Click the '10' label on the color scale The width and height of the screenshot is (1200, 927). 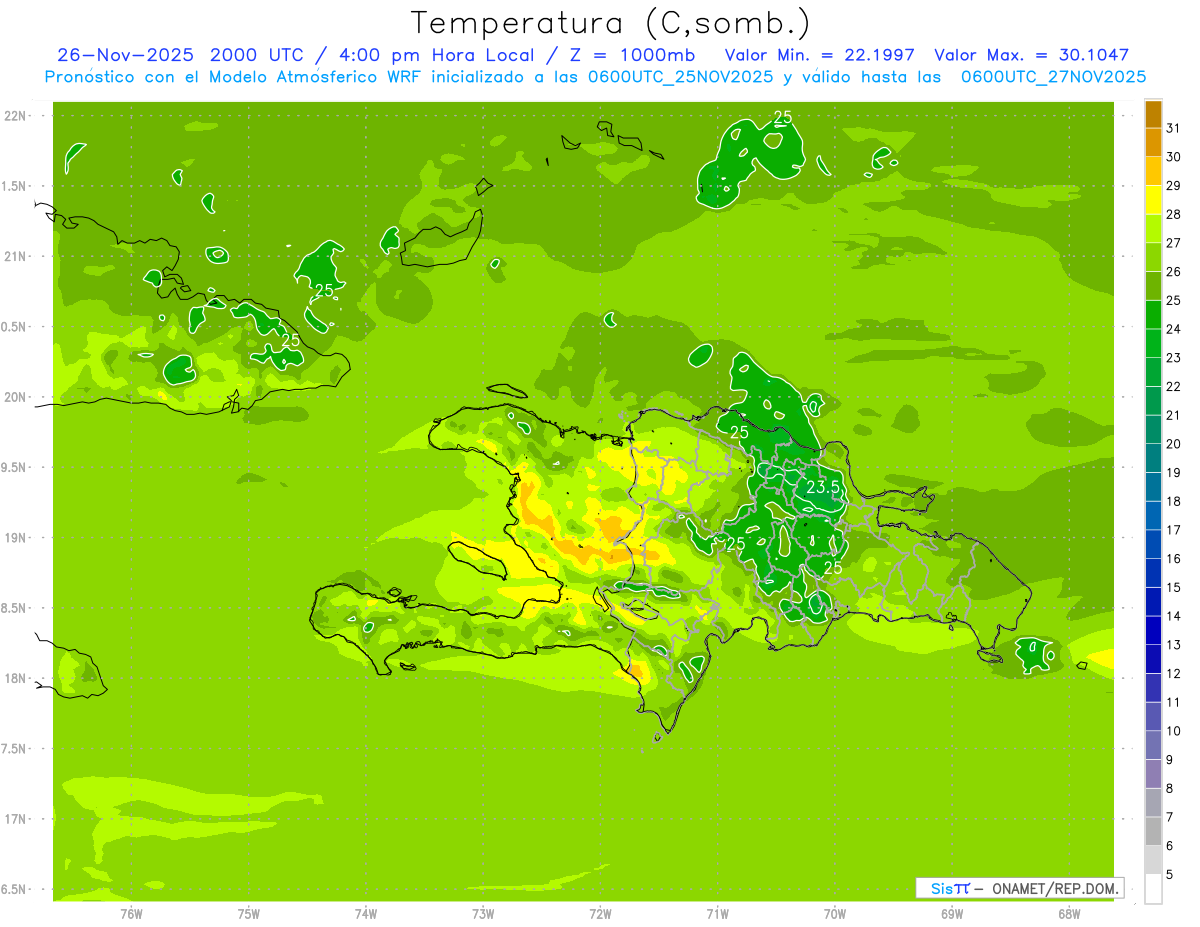[x=1174, y=732]
